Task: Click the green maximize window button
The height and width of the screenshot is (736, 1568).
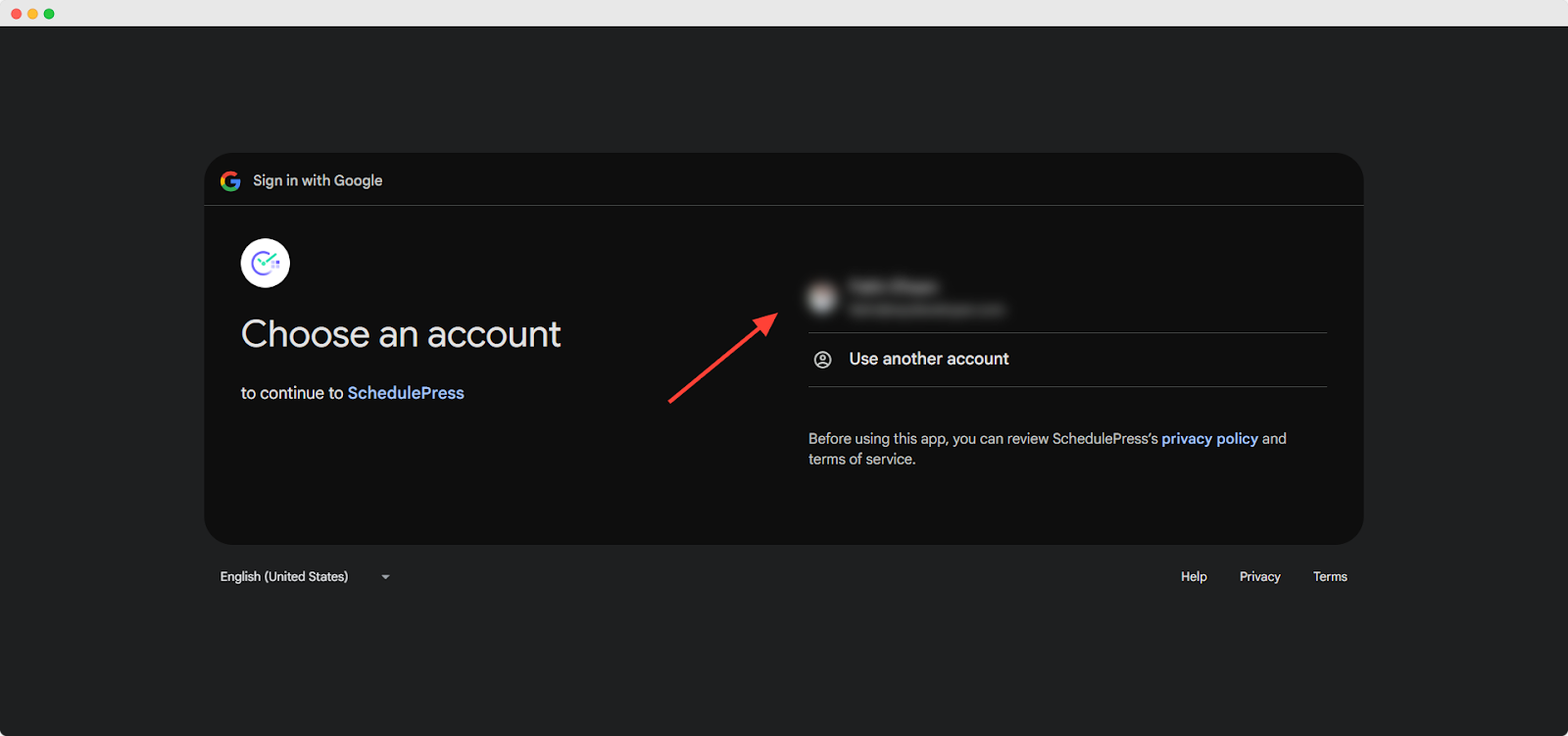Action: point(49,14)
